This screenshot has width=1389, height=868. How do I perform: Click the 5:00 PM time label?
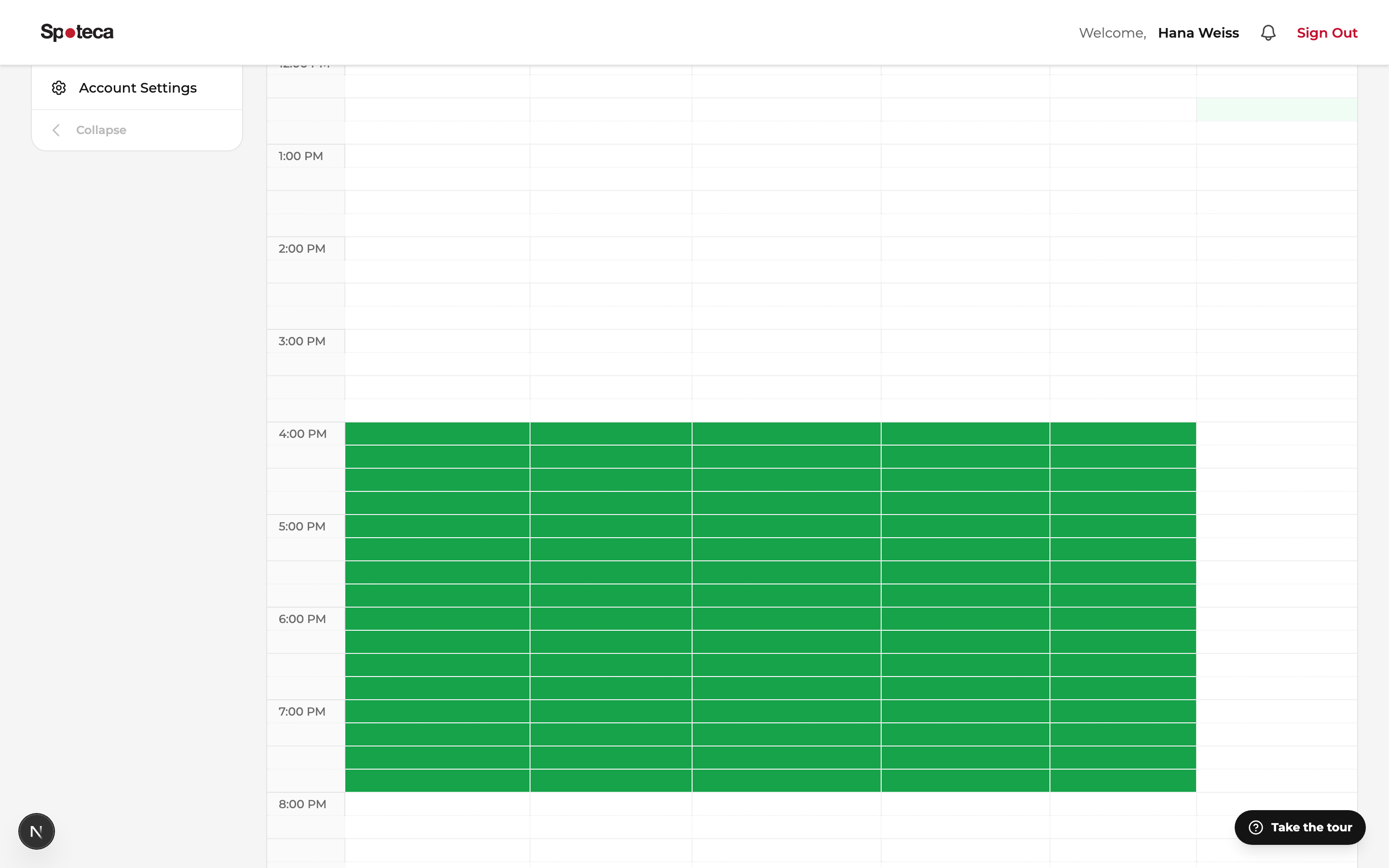[302, 527]
